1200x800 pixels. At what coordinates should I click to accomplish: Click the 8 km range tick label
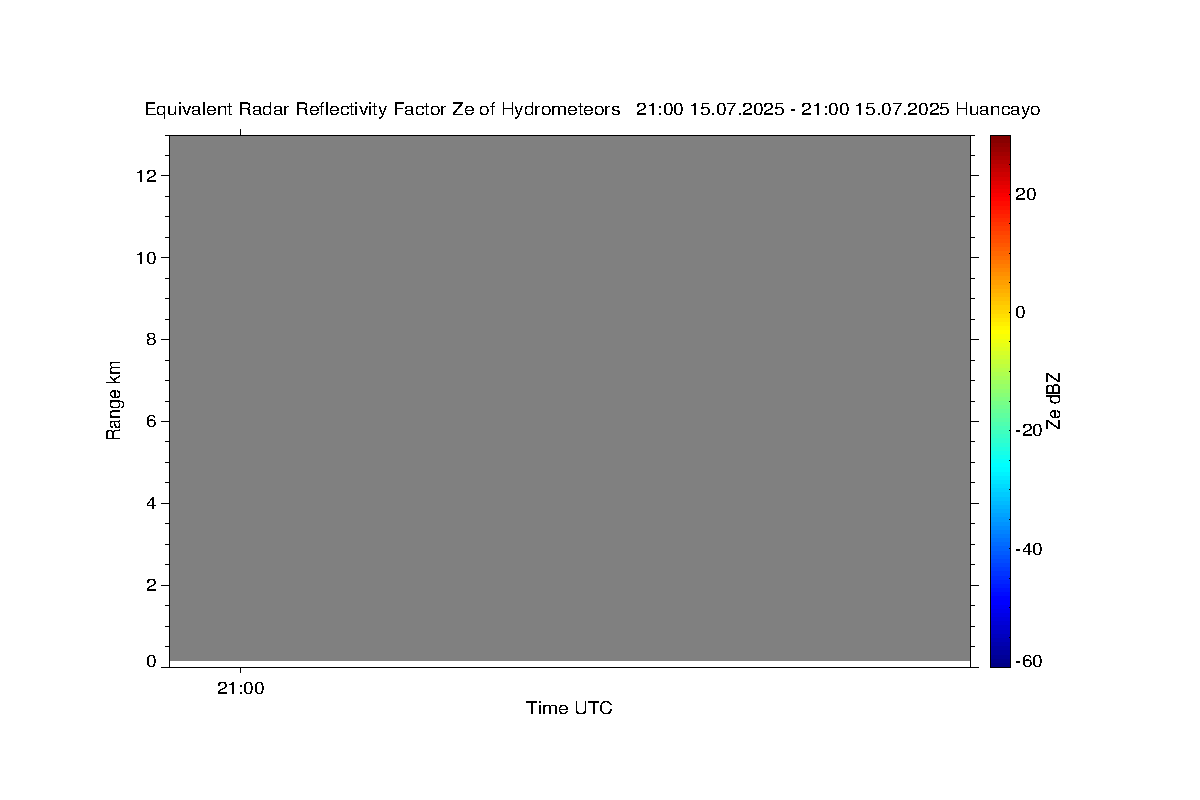click(152, 340)
